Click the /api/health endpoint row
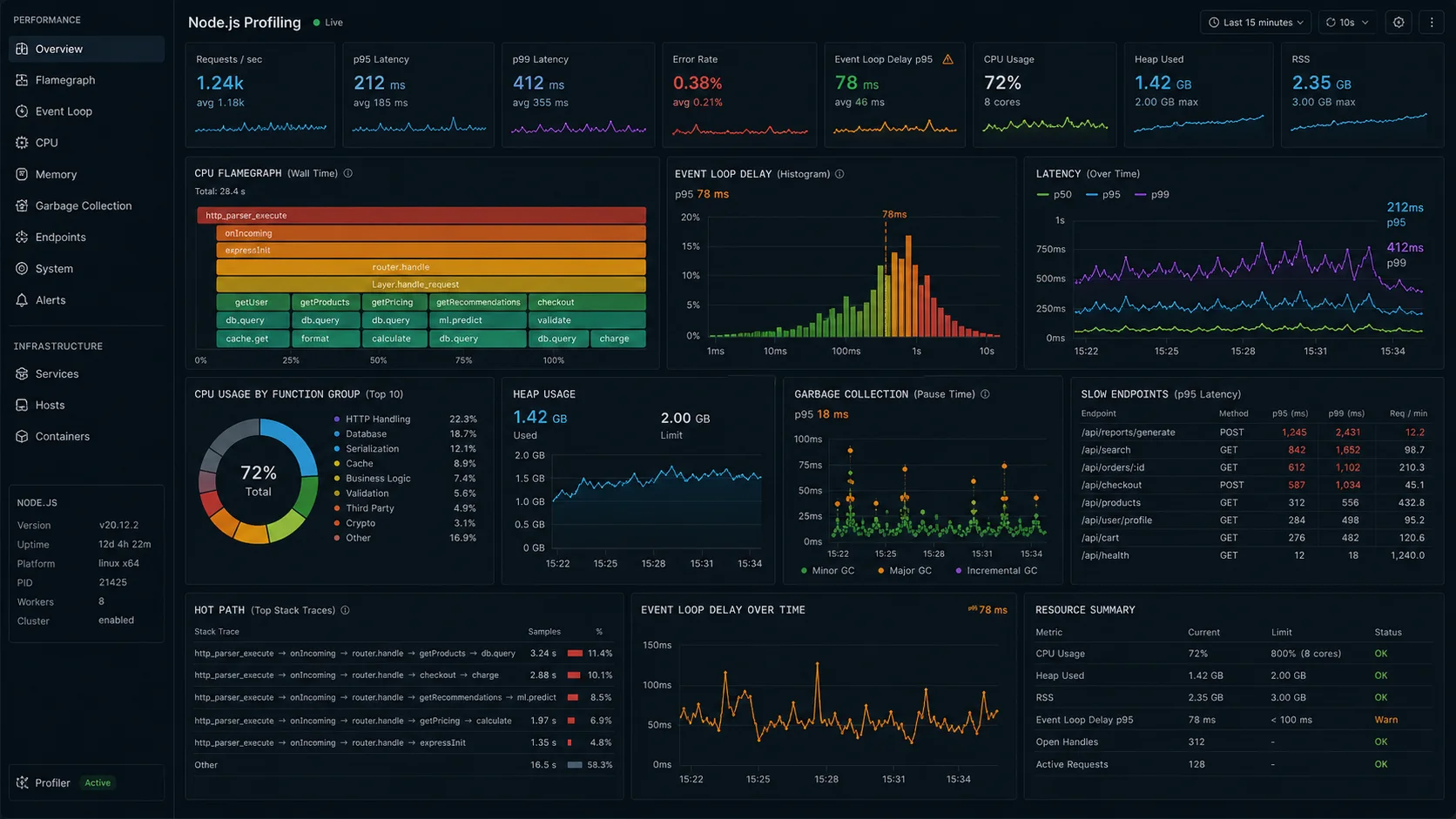1456x819 pixels. click(x=1253, y=555)
